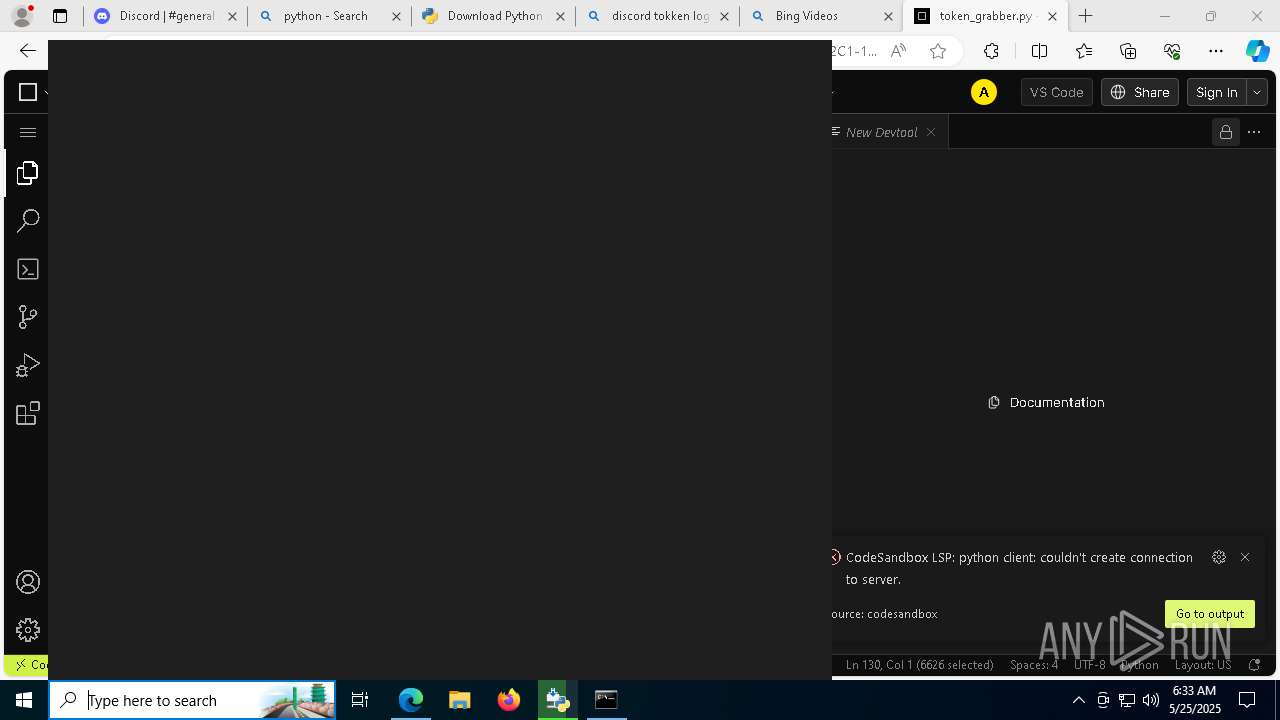The image size is (1280, 720).
Task: Open Task View on the taskbar
Action: [x=360, y=700]
